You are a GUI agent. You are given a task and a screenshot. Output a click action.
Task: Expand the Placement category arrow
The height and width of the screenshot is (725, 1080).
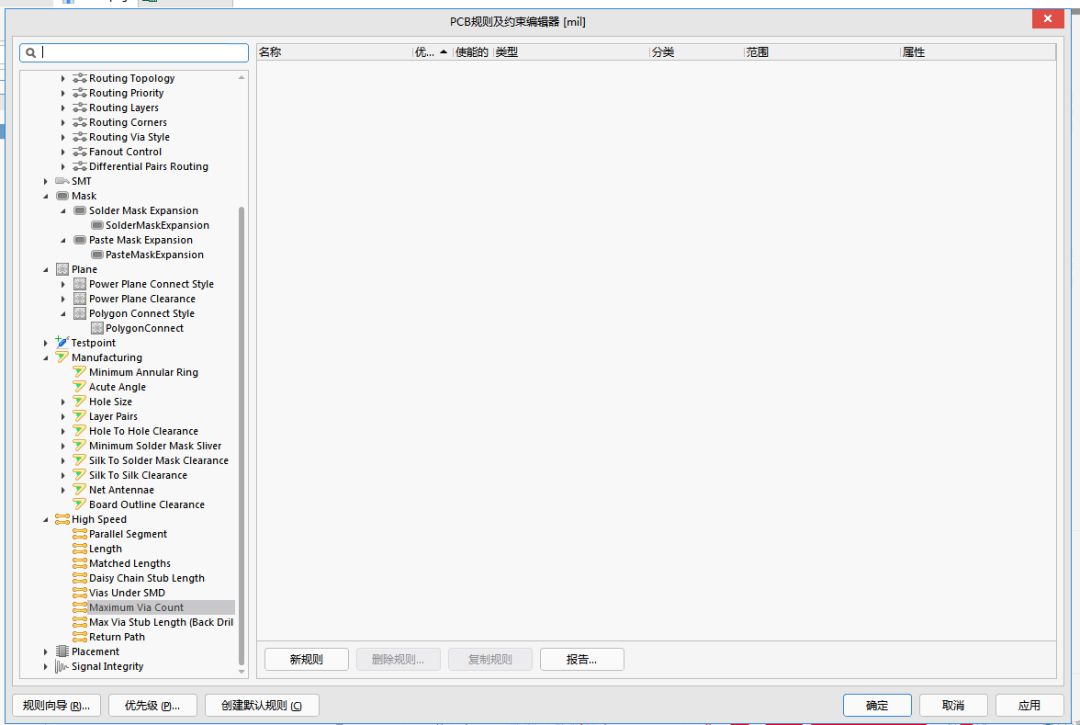[45, 651]
